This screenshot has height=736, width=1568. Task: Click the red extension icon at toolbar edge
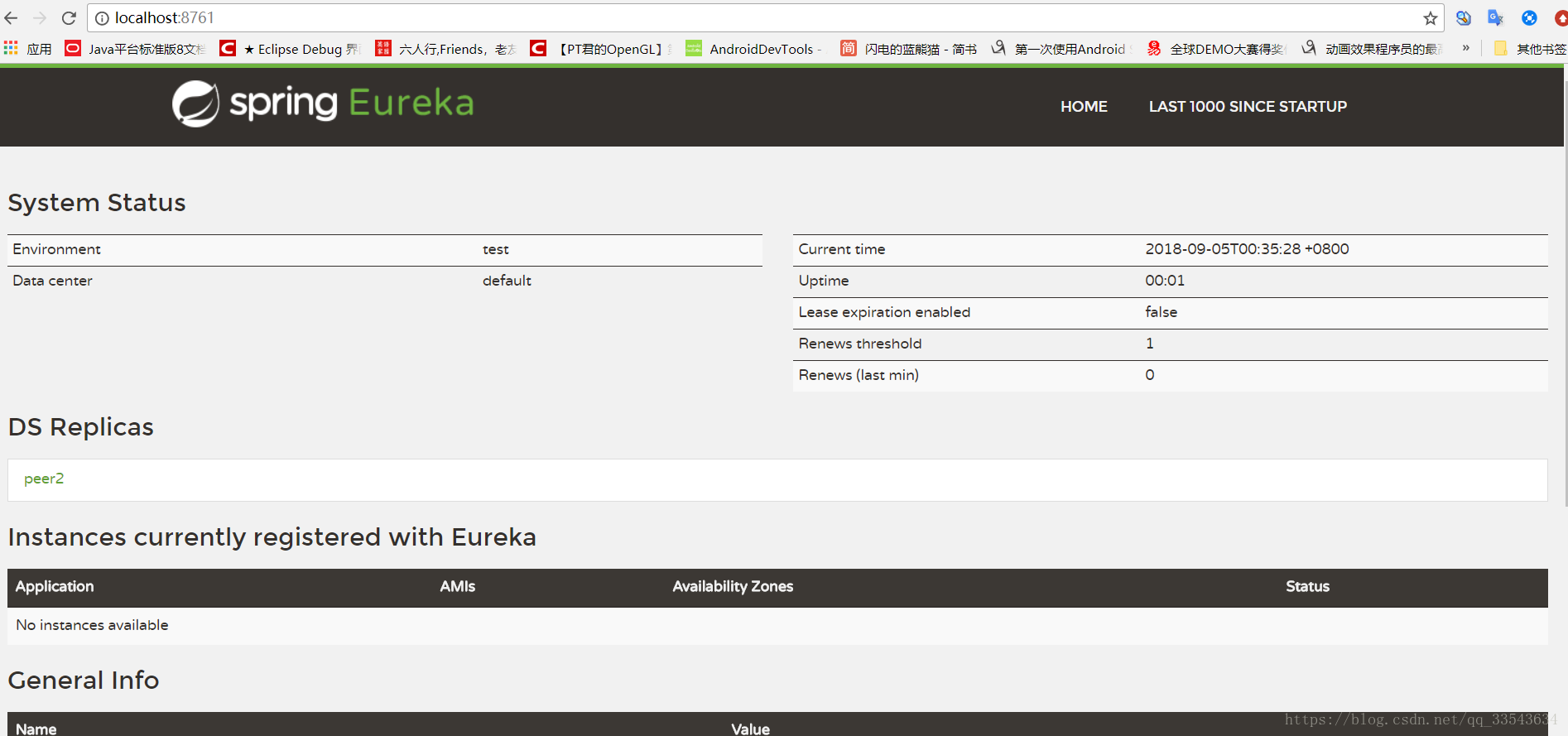pos(1561,17)
